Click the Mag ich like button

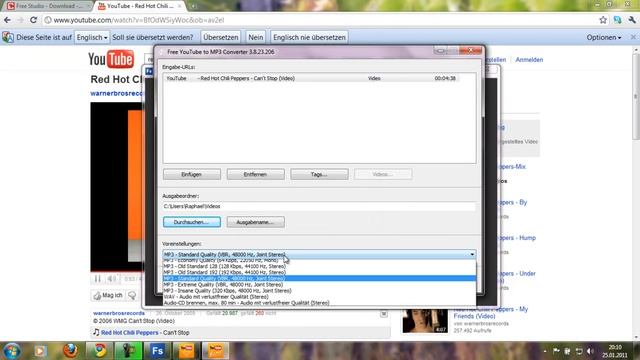(108, 295)
